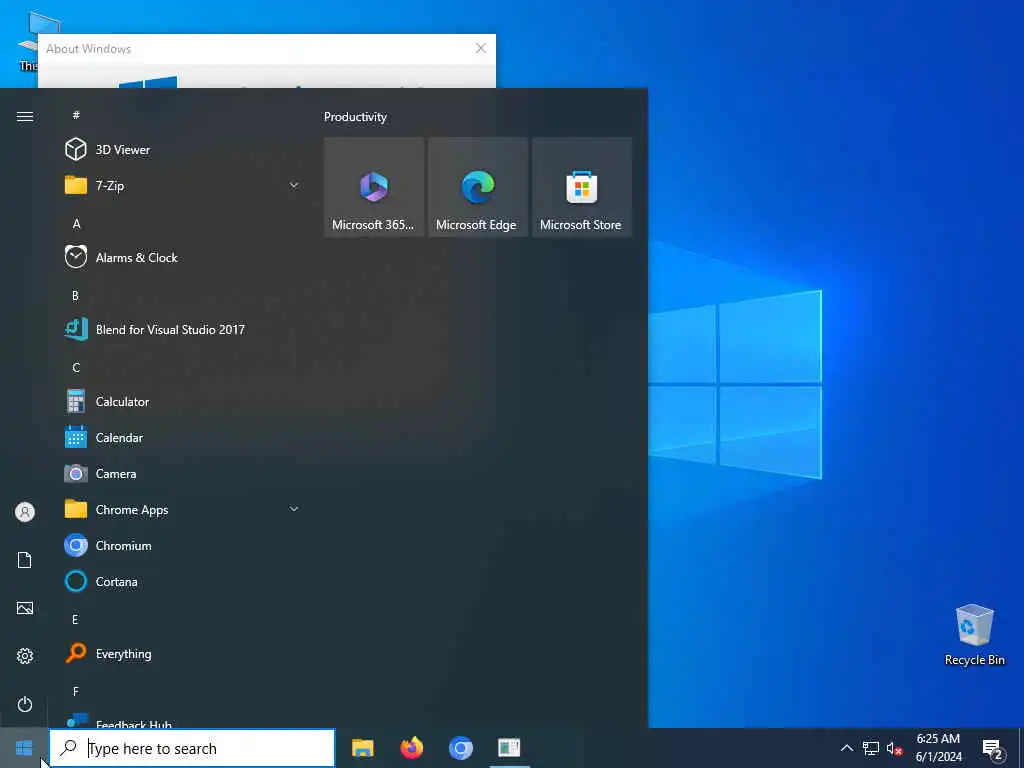Viewport: 1024px width, 768px height.
Task: Open the Microsoft Edge tile
Action: click(x=477, y=187)
